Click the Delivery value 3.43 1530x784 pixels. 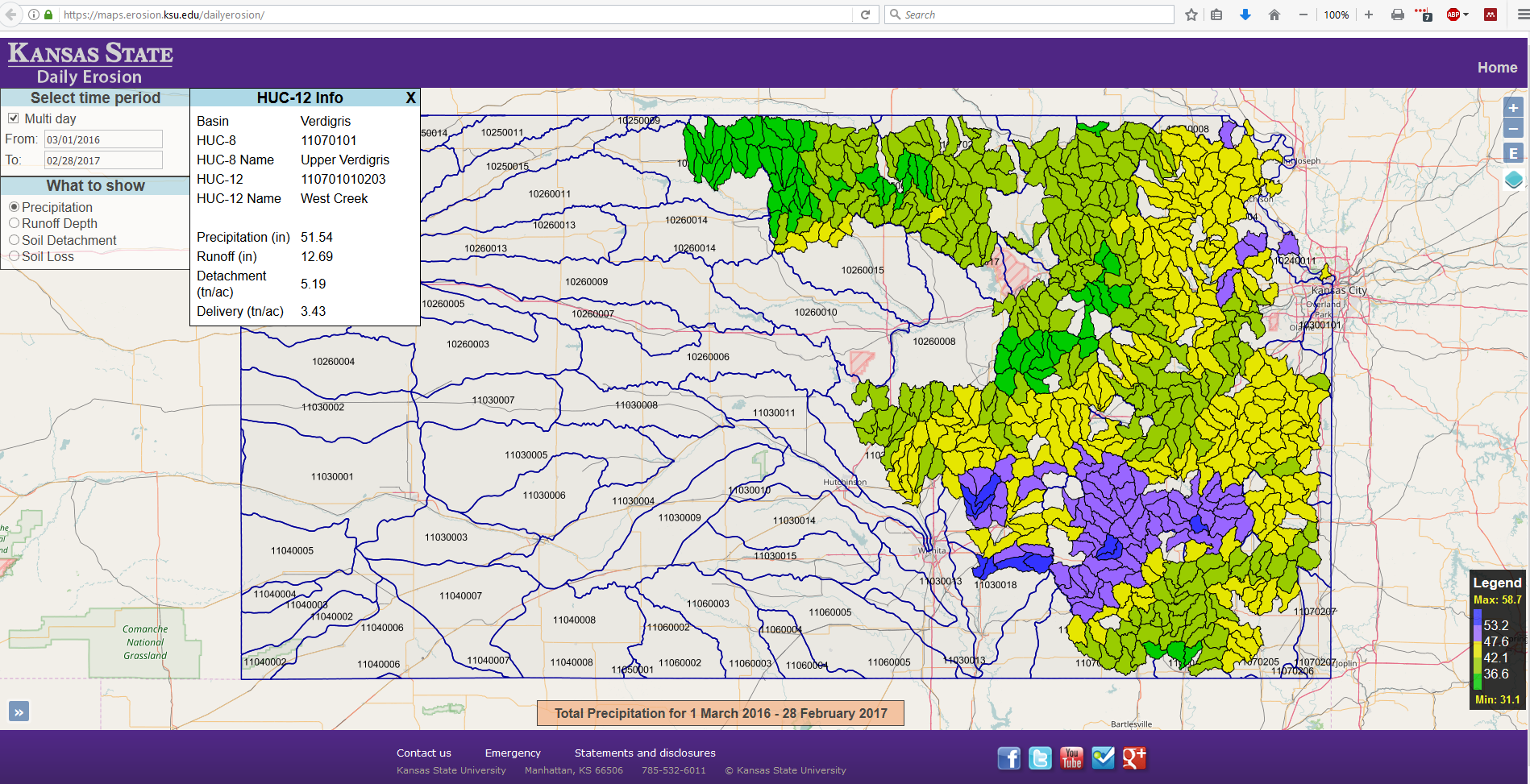pyautogui.click(x=314, y=311)
